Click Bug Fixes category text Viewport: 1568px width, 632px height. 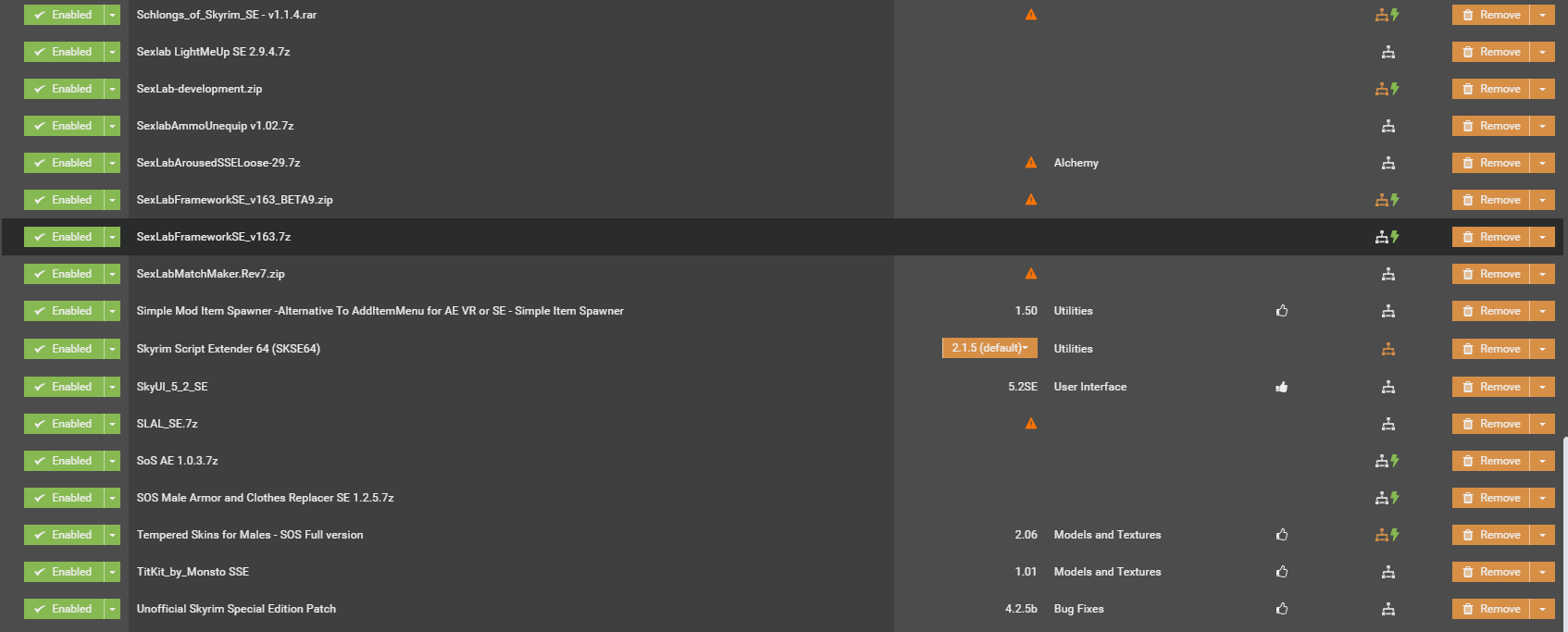pos(1078,609)
